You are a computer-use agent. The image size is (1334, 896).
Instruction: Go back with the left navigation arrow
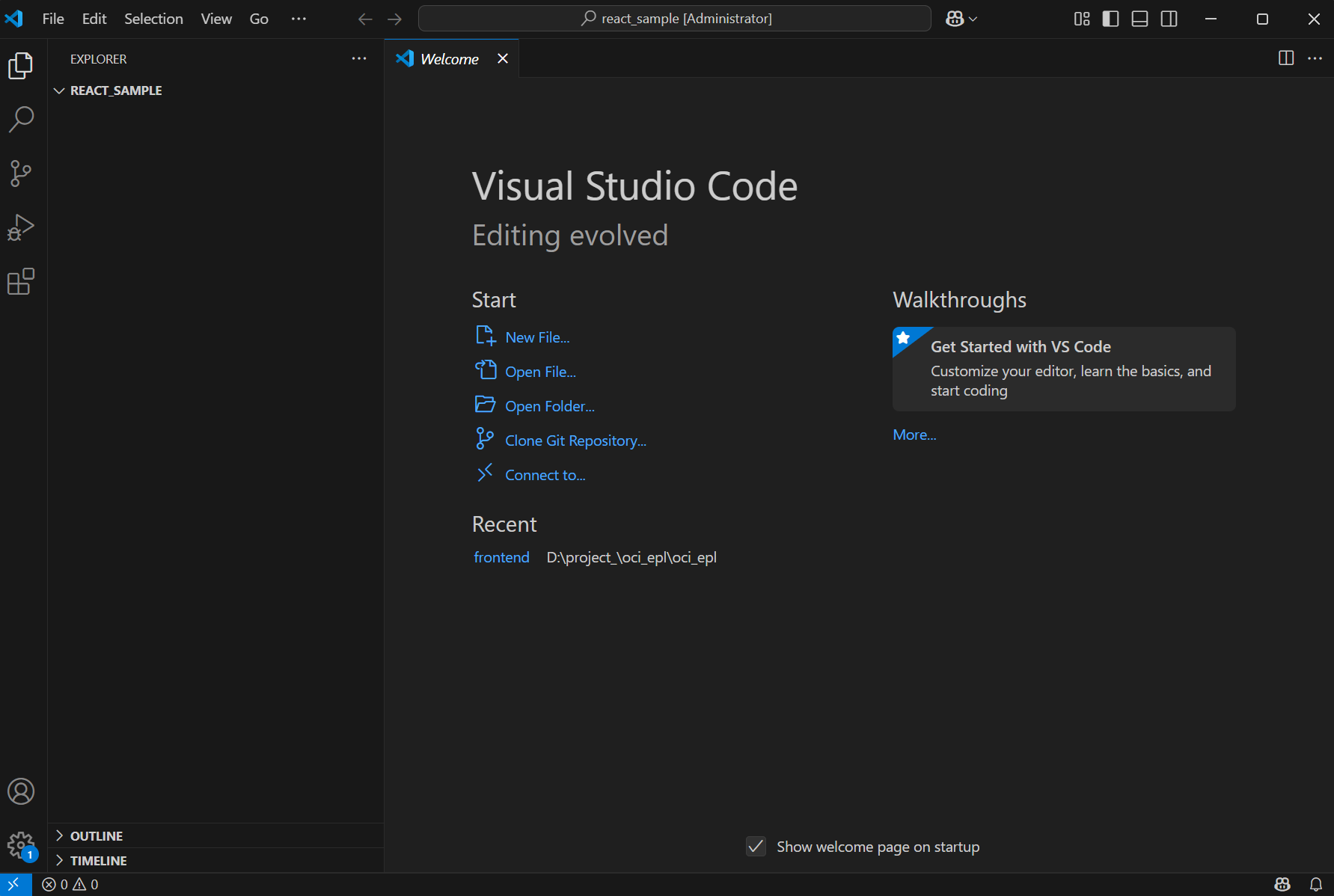click(x=365, y=19)
